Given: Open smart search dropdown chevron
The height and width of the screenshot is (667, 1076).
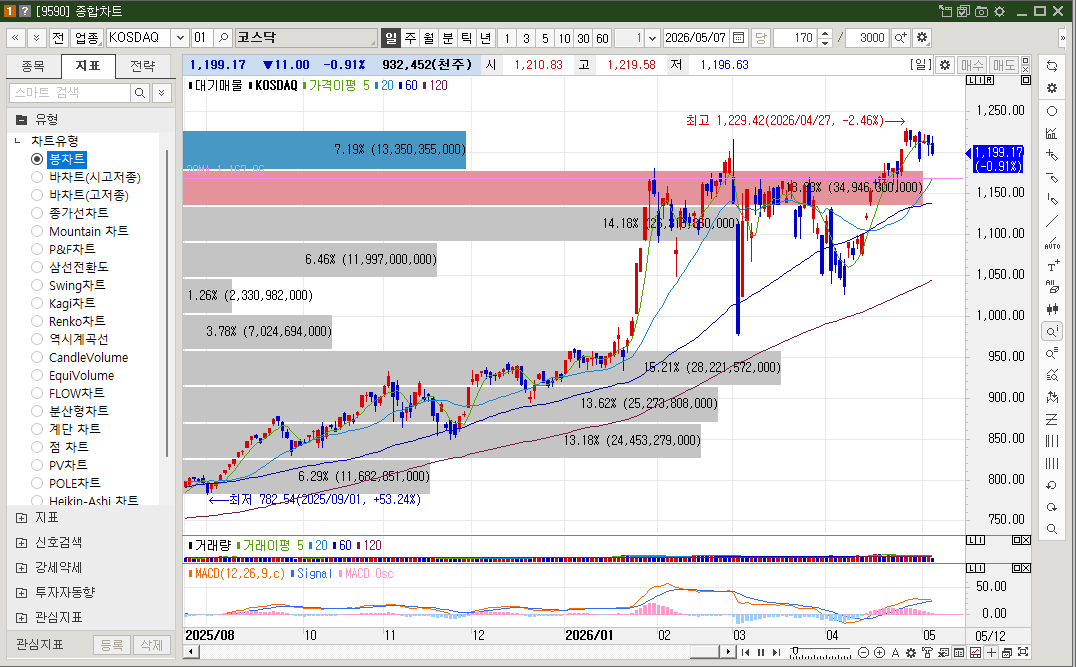Looking at the screenshot, I should pyautogui.click(x=161, y=93).
